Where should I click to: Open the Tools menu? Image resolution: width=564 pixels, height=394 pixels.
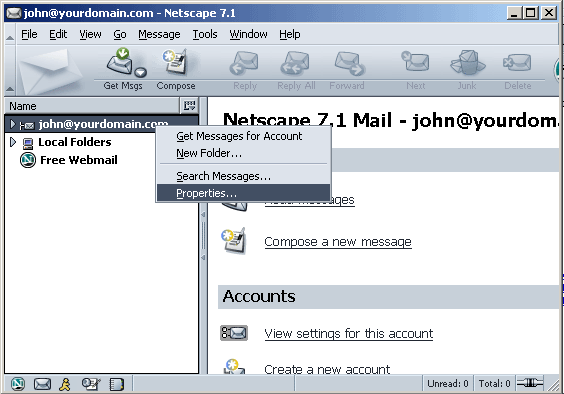pos(205,34)
